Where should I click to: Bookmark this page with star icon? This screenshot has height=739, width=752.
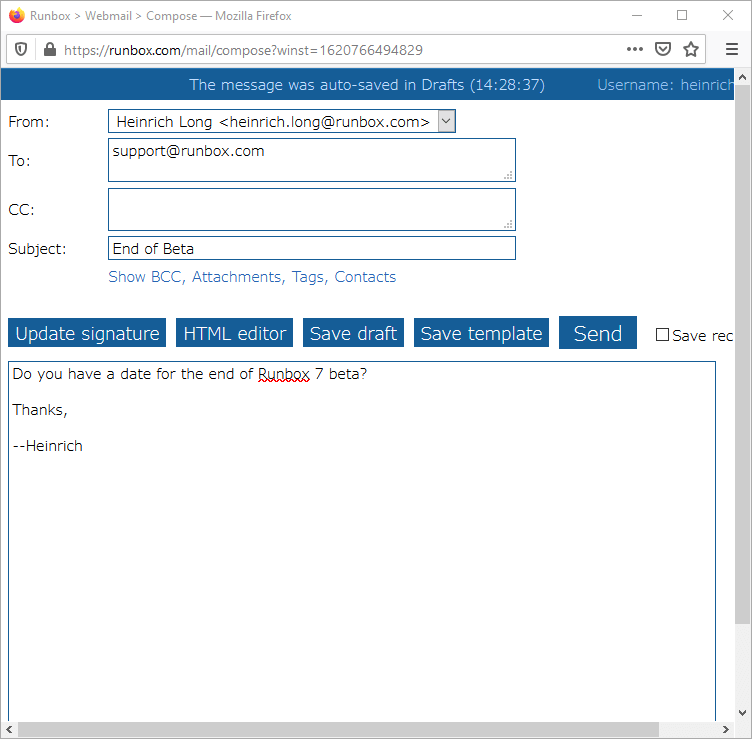coord(691,49)
